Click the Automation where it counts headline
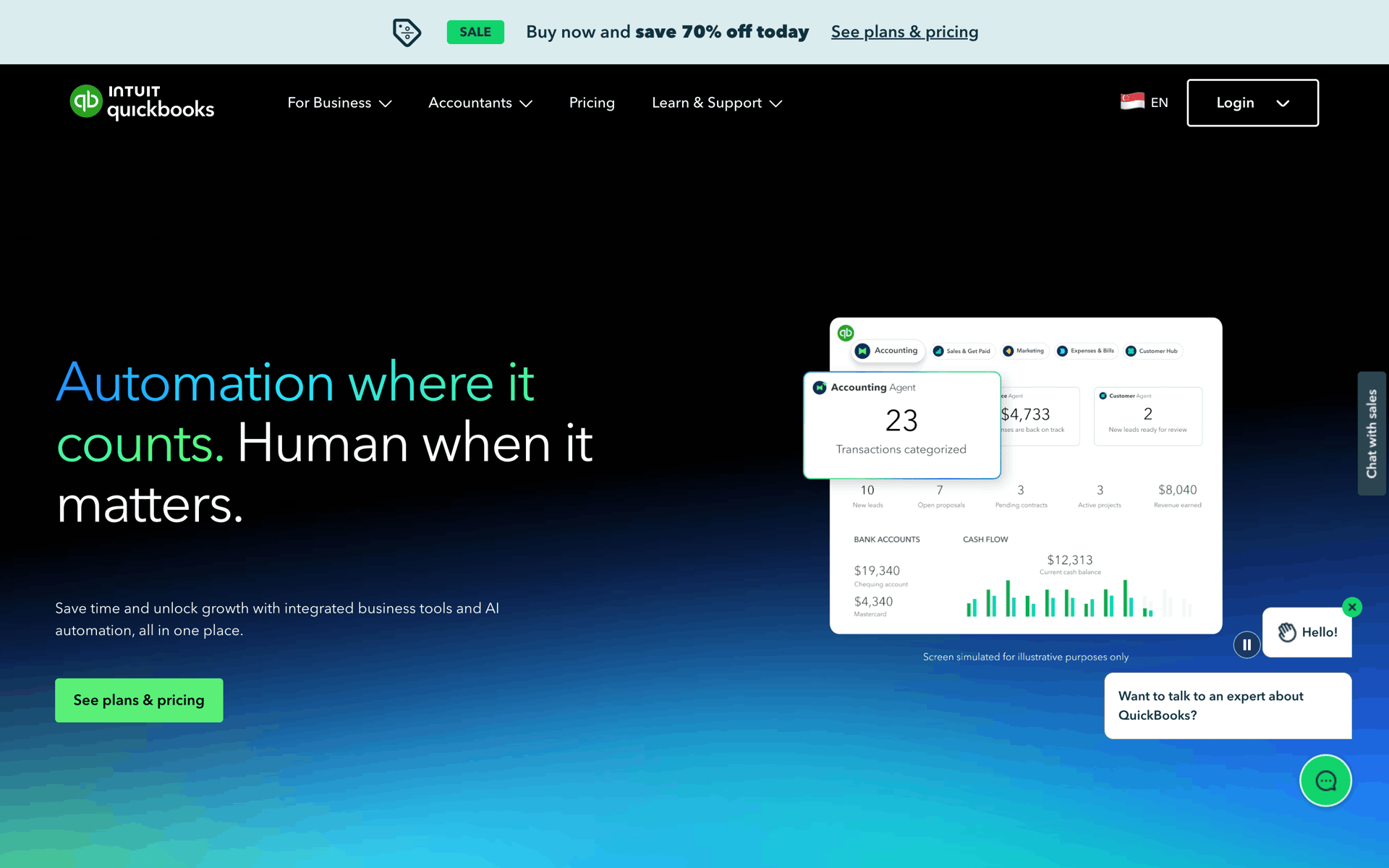The image size is (1389, 868). (x=325, y=443)
